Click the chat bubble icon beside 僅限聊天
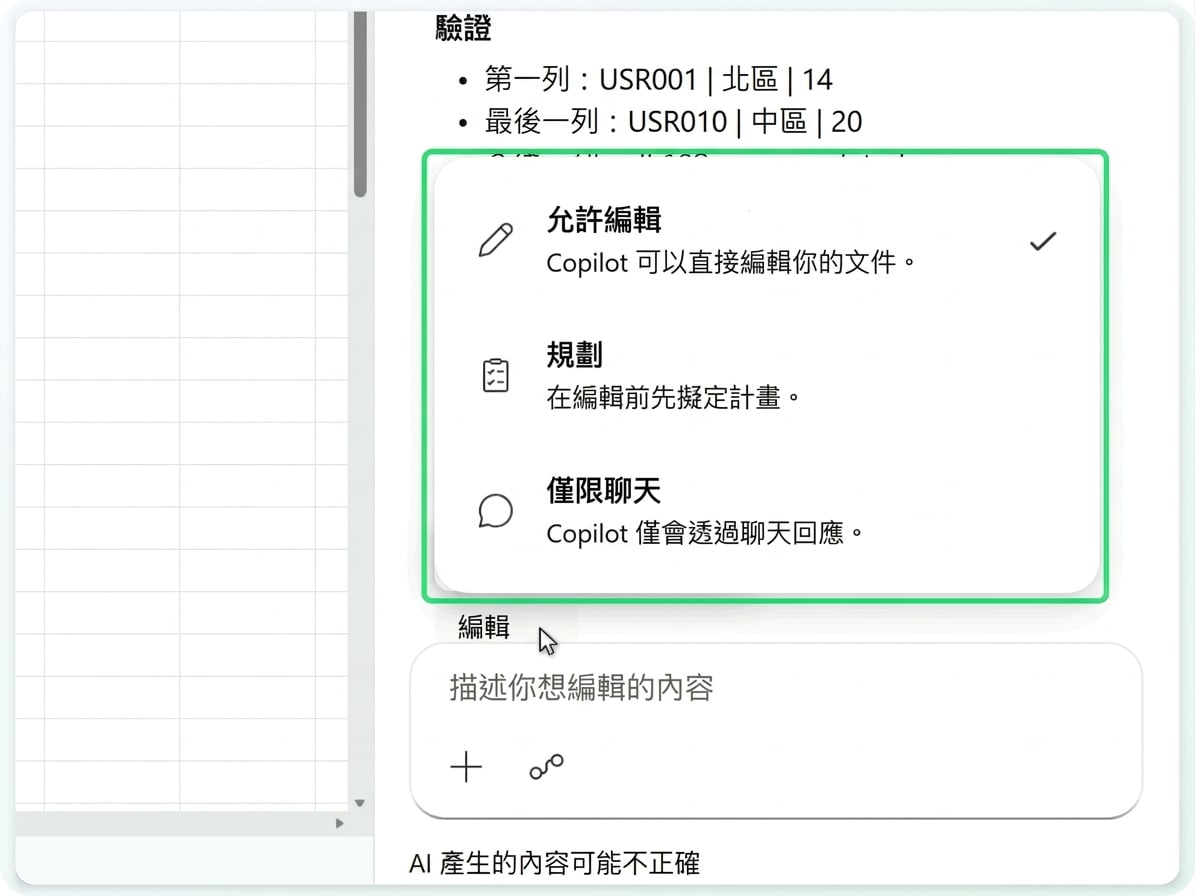The image size is (1195, 896). 495,511
